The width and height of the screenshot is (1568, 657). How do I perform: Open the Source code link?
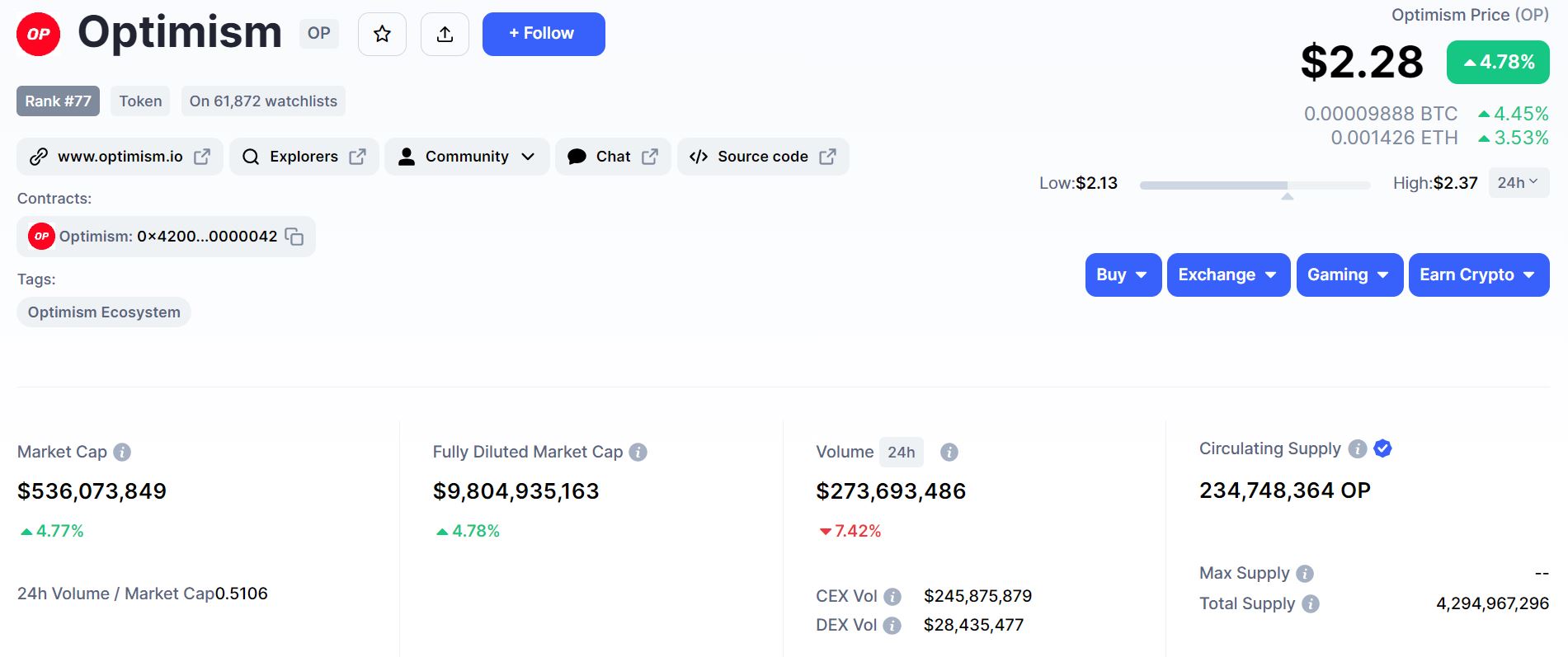[x=763, y=157]
